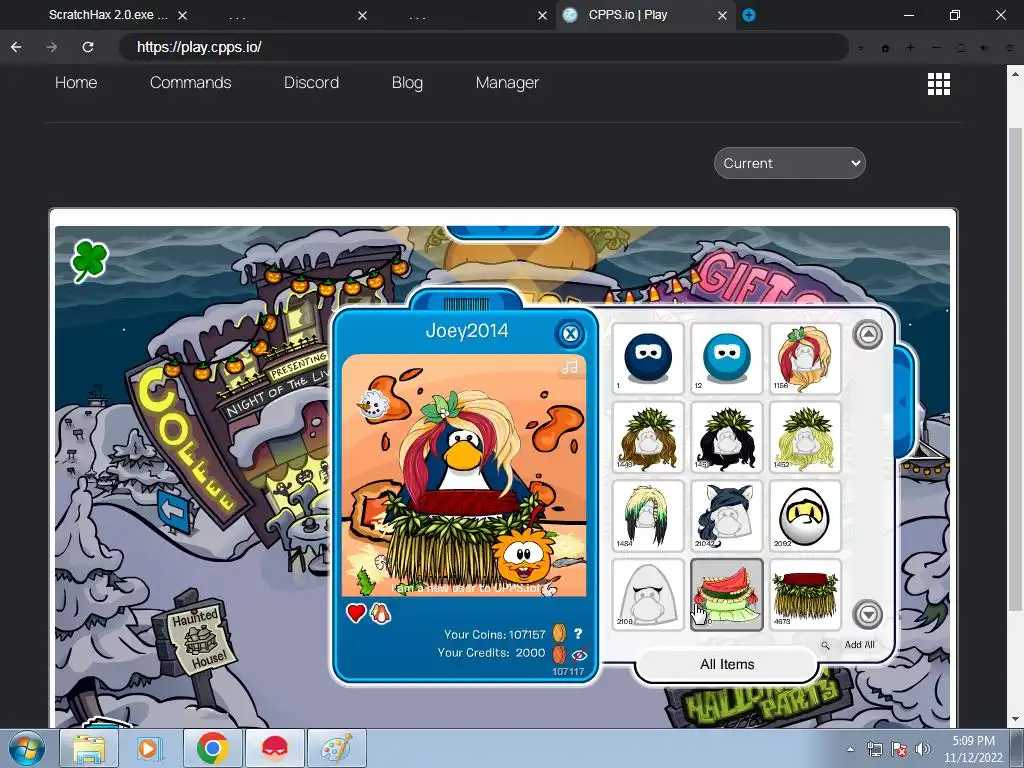
Task: Click the inventory search magnifier icon
Action: click(825, 645)
